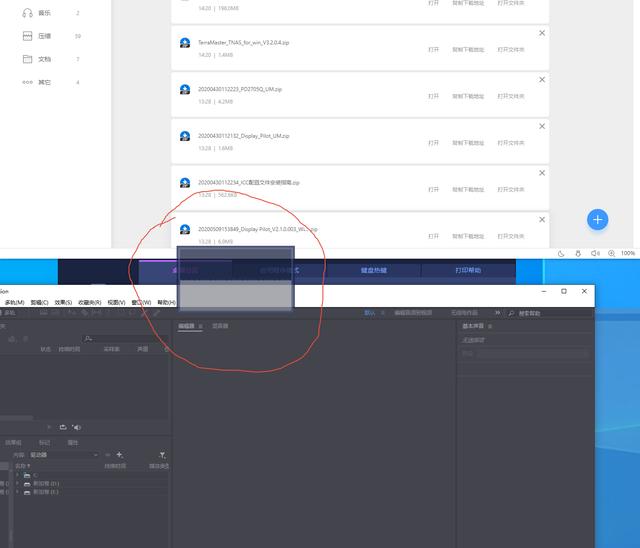The width and height of the screenshot is (640, 548).
Task: Expand the 新加卷 (D:) drive
Action: click(17, 484)
